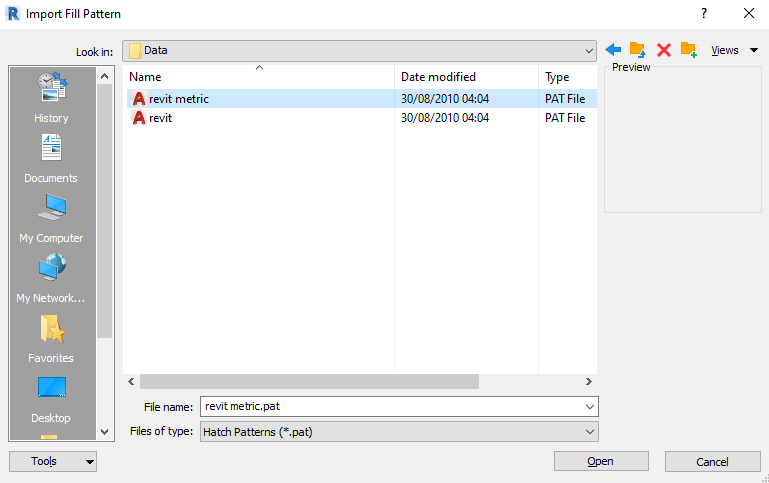The width and height of the screenshot is (769, 483).
Task: Click revit row's PAT File type
Action: [565, 118]
